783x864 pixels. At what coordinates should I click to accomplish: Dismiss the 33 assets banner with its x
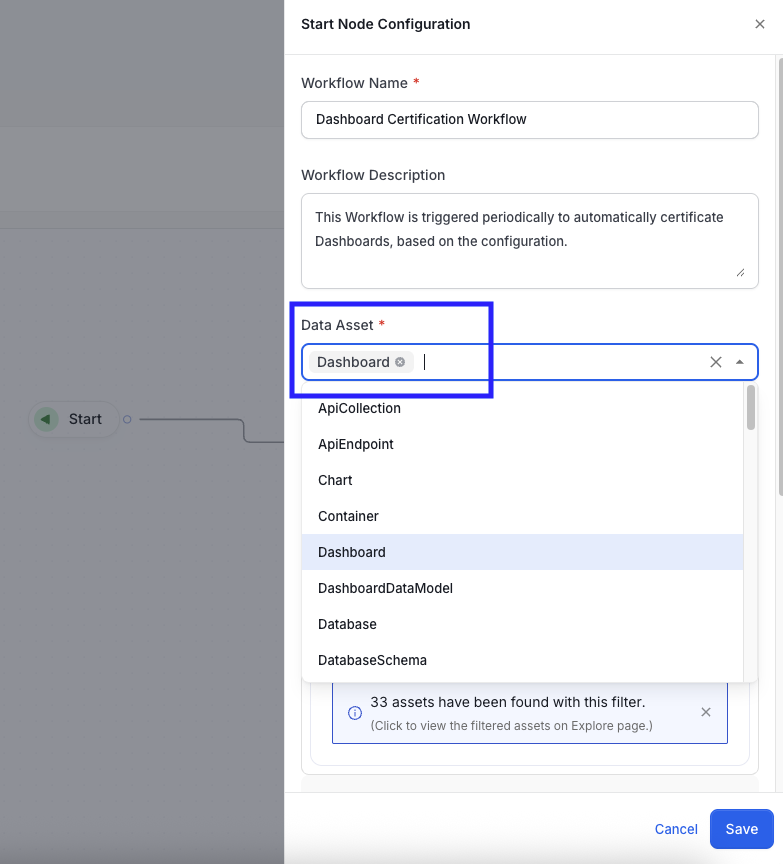click(x=706, y=712)
